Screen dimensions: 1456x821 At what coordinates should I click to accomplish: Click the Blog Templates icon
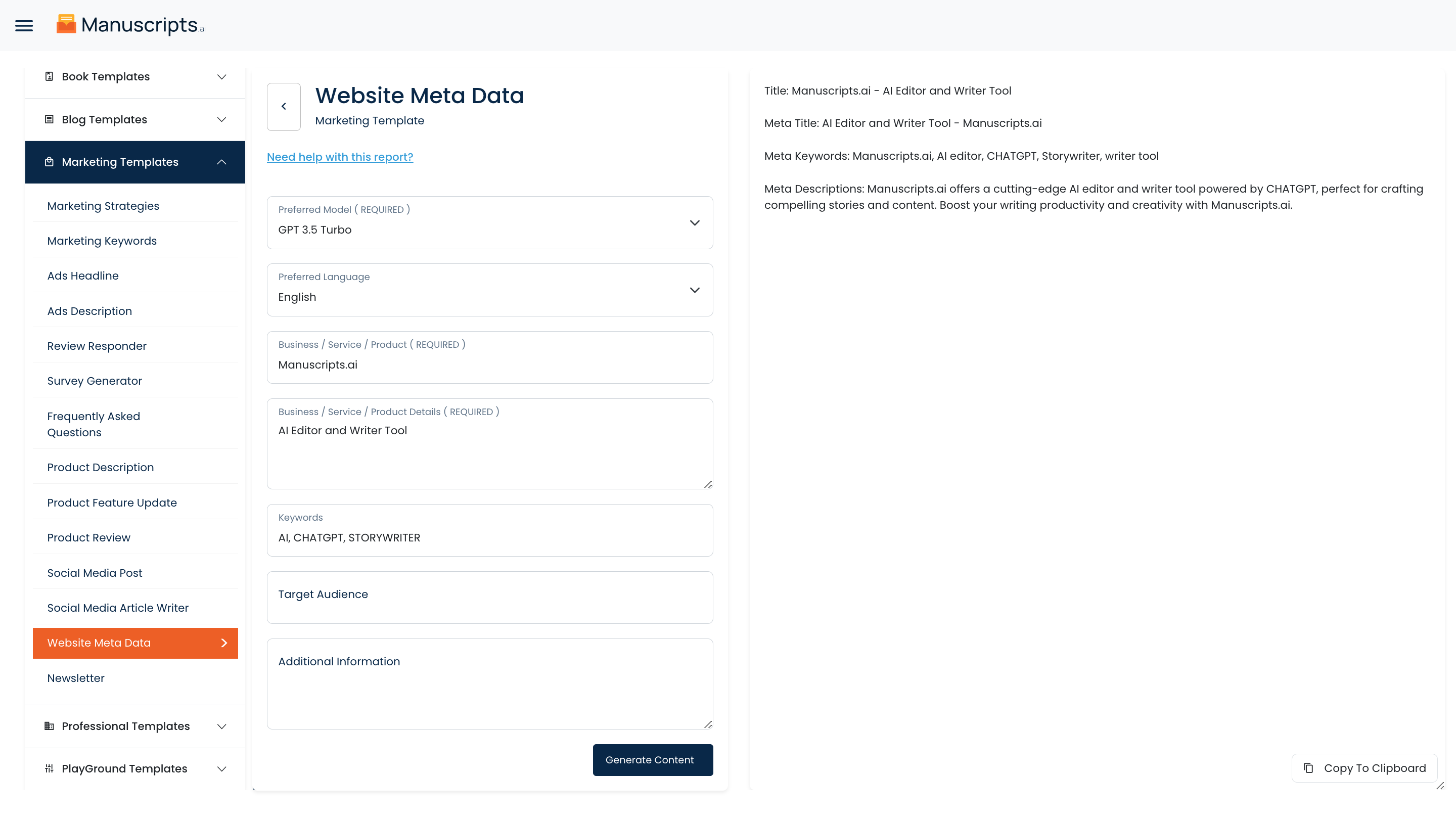point(49,119)
